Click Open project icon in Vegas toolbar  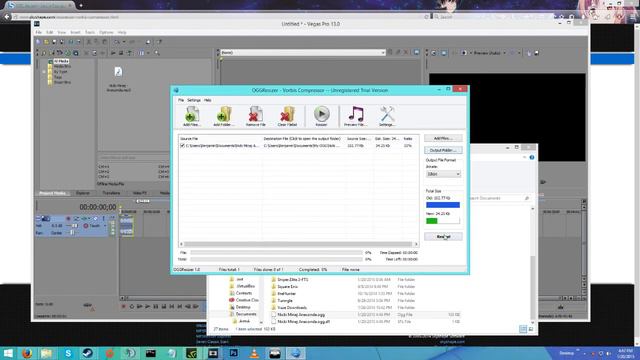(x=46, y=42)
